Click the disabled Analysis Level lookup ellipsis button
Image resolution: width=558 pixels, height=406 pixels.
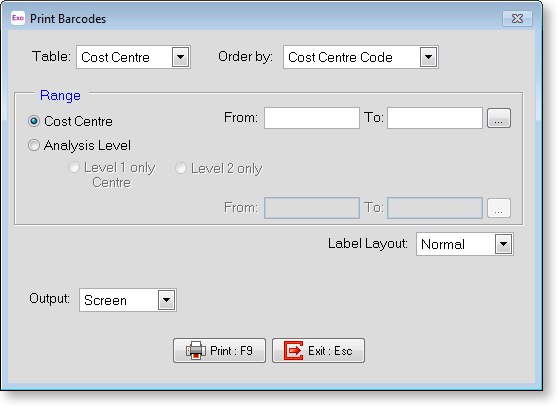coord(499,208)
